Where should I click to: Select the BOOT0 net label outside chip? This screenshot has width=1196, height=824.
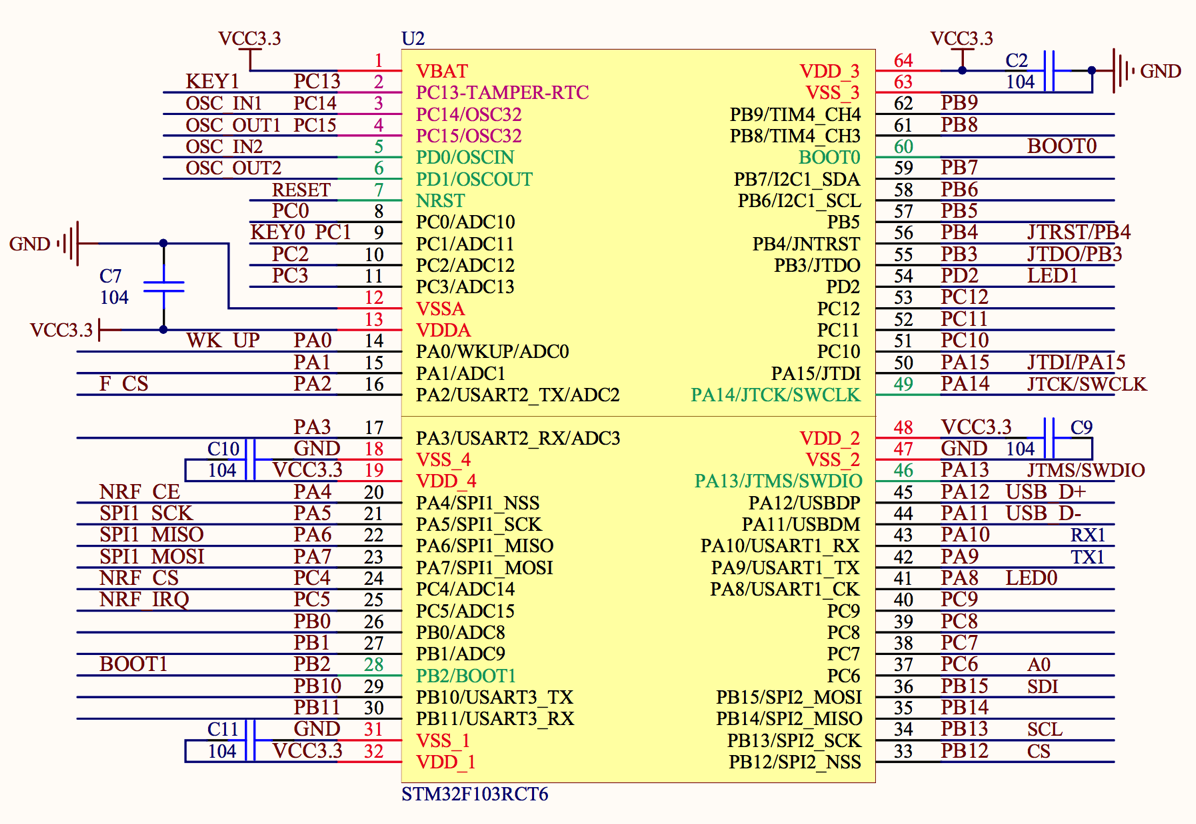pos(1062,146)
